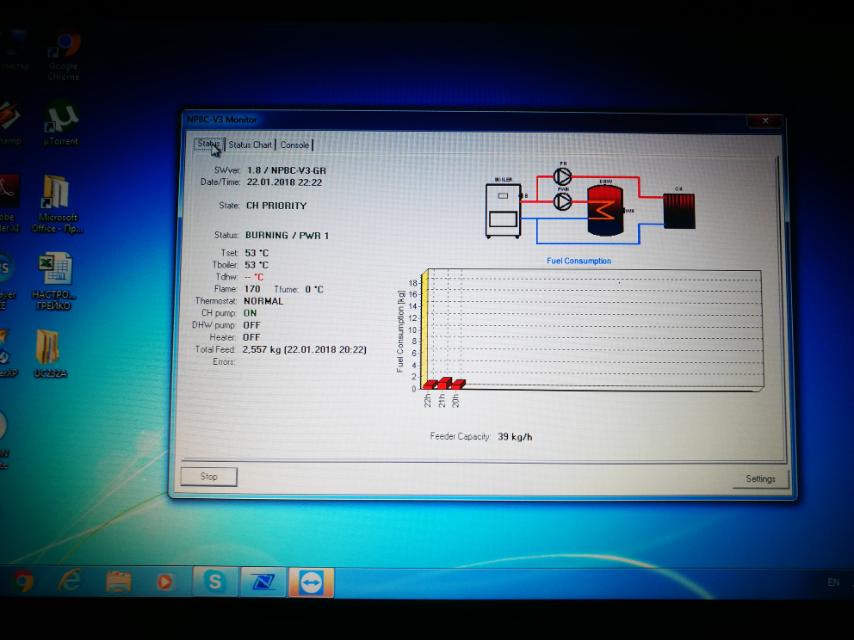
Task: Click the Skype icon in the taskbar
Action: pos(214,581)
